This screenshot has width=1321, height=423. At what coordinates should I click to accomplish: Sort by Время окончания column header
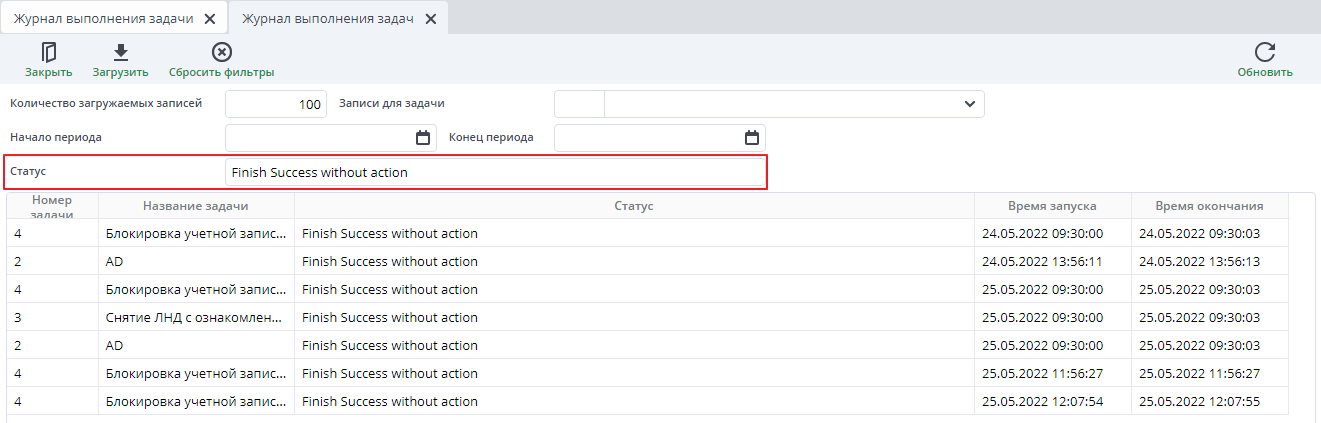(x=1209, y=206)
